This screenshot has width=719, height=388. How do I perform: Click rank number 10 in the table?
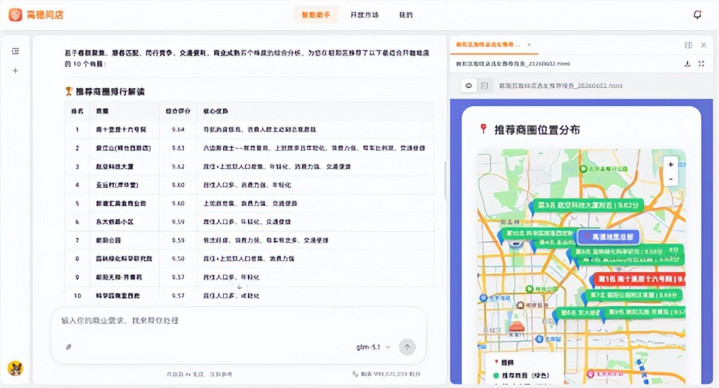pyautogui.click(x=77, y=296)
